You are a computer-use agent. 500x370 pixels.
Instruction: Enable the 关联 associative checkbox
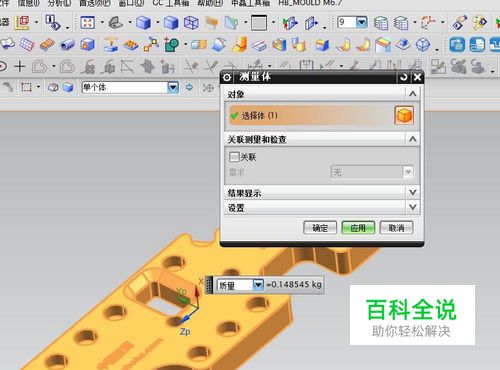(234, 157)
